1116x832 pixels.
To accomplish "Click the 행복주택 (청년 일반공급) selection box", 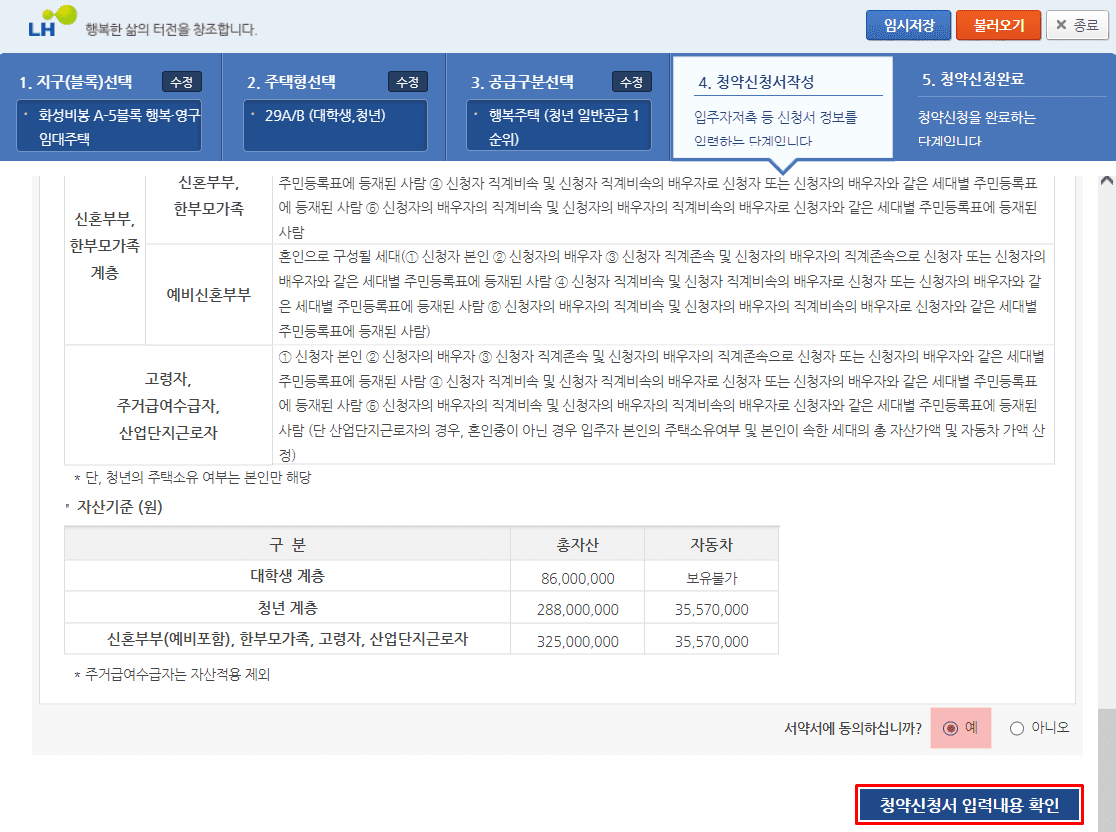I will tap(560, 126).
